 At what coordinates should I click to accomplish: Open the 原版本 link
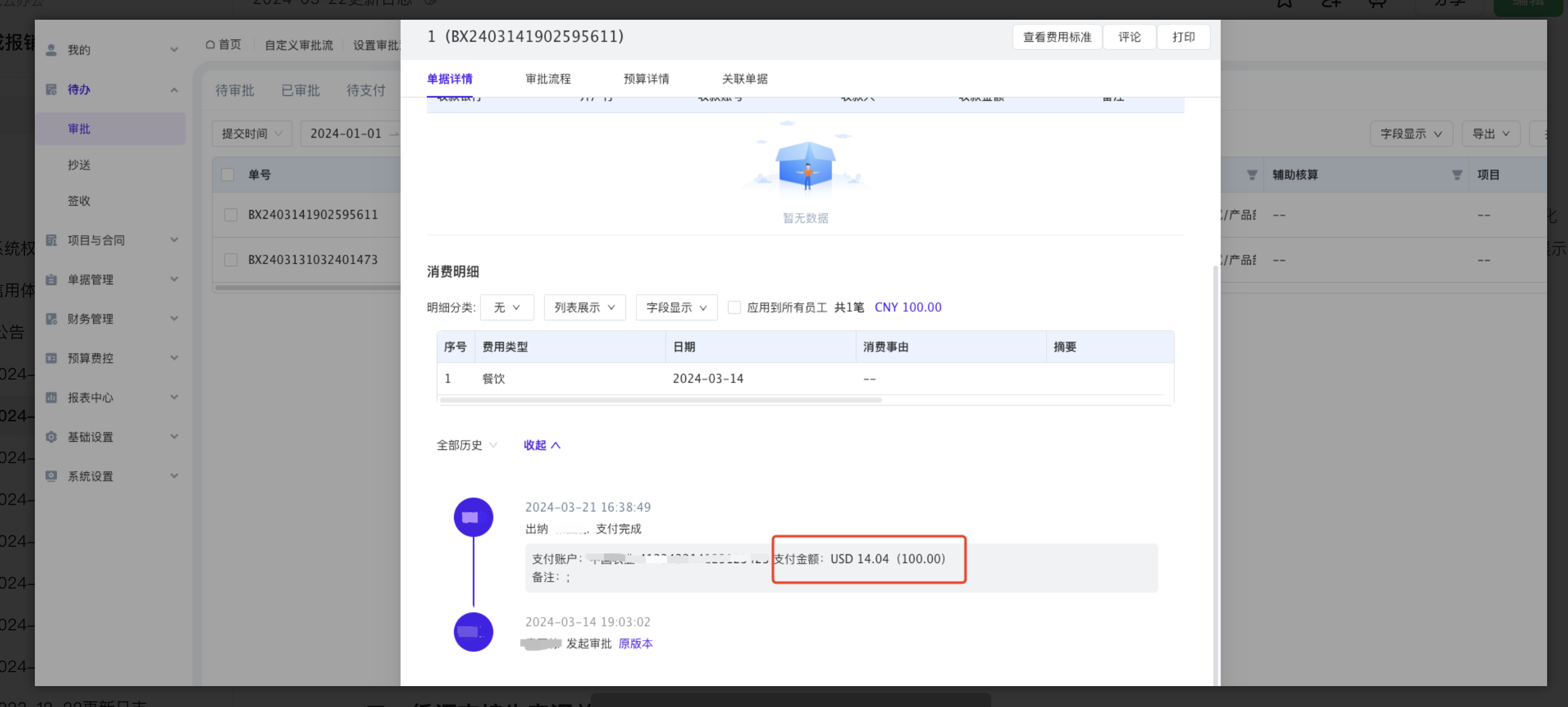635,643
